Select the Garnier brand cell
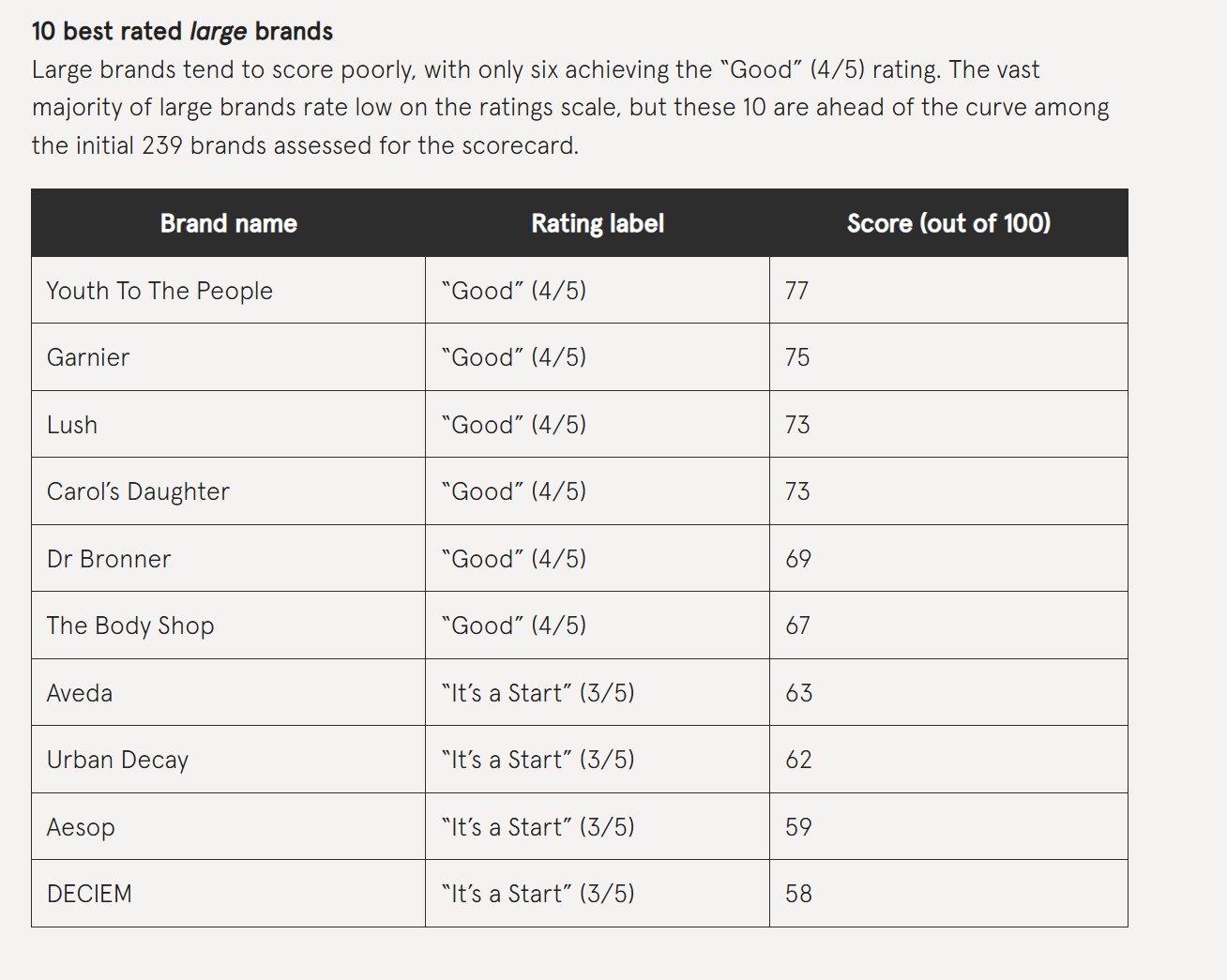1227x980 pixels. click(x=228, y=357)
